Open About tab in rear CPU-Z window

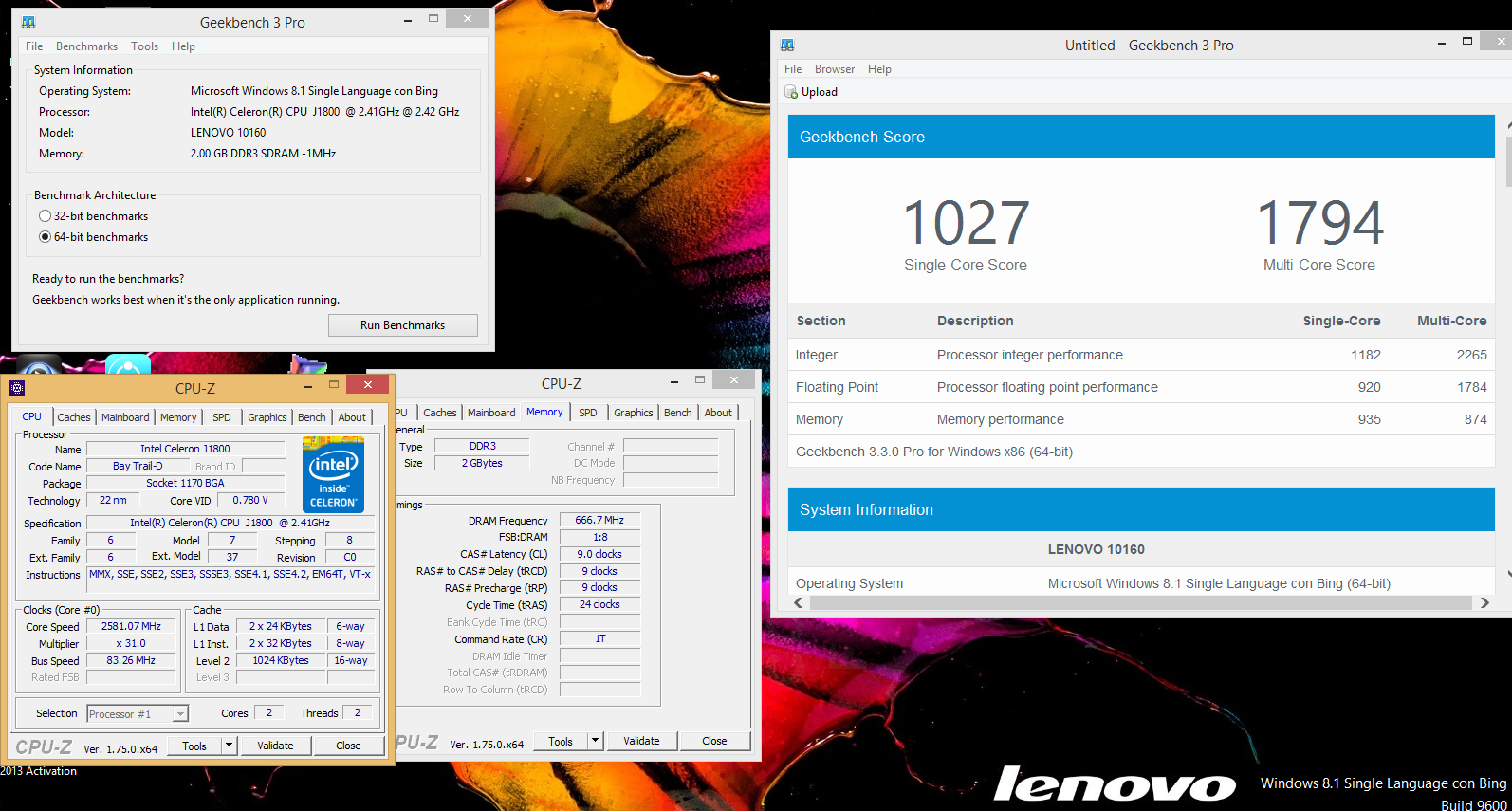(x=718, y=413)
